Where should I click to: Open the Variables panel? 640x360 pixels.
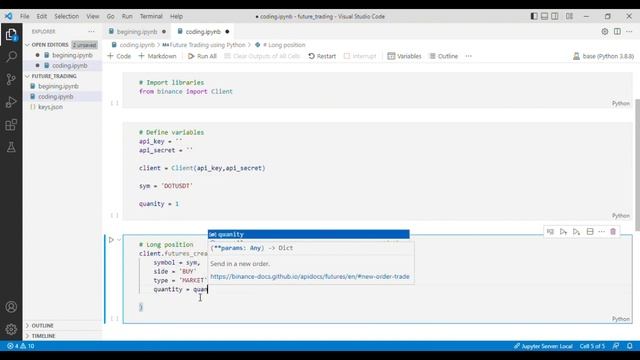(404, 56)
